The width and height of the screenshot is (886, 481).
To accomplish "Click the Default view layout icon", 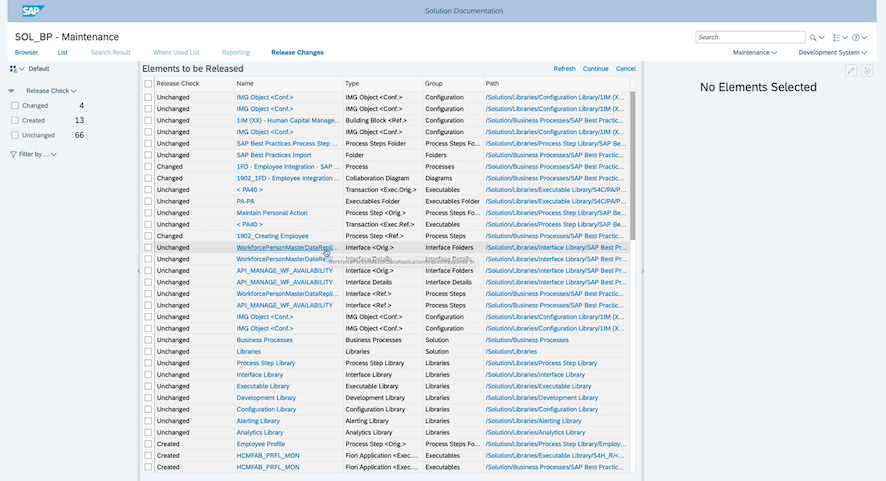I will 13,69.
